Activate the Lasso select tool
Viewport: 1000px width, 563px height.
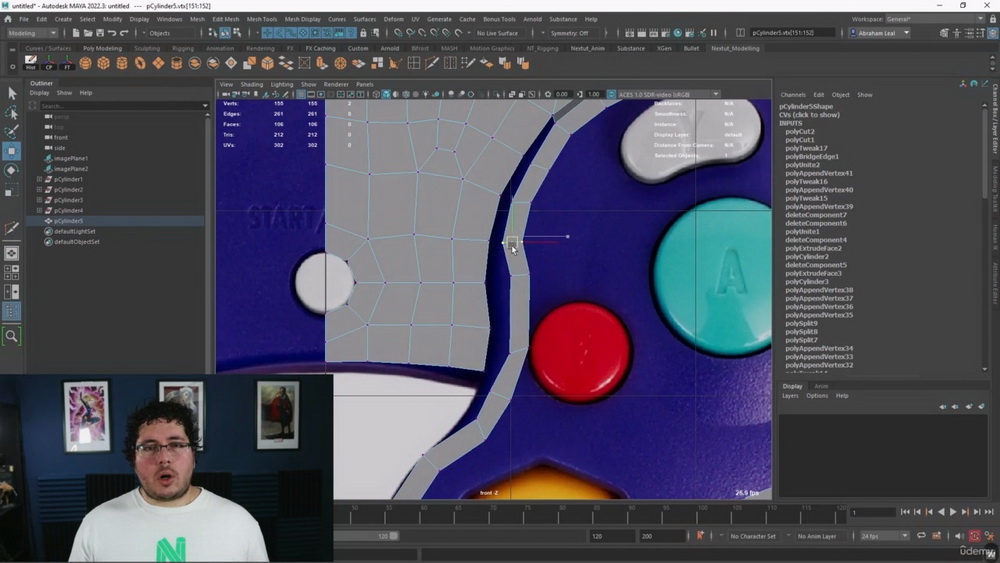tap(11, 113)
